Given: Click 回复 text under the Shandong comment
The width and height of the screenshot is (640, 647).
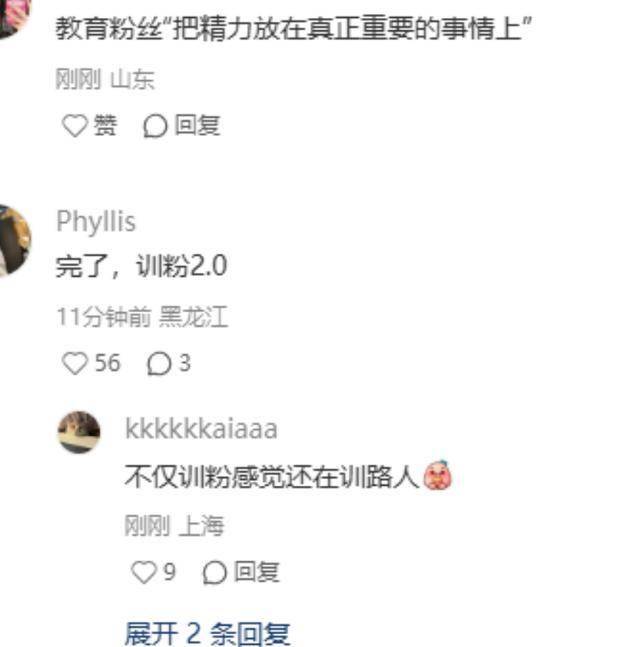Looking at the screenshot, I should pyautogui.click(x=197, y=125).
